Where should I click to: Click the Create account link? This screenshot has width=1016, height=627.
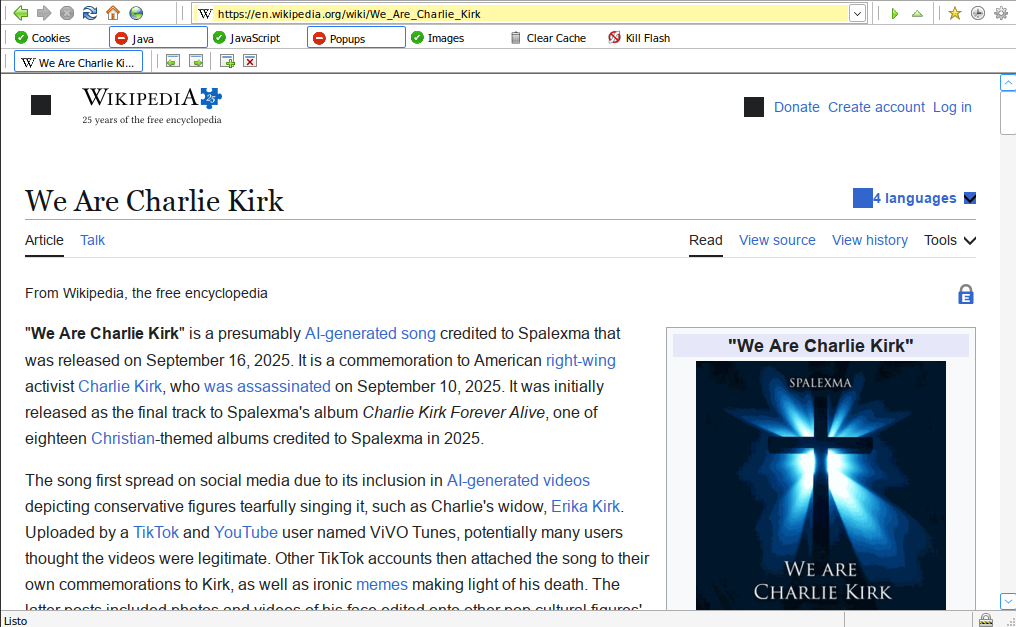(876, 107)
